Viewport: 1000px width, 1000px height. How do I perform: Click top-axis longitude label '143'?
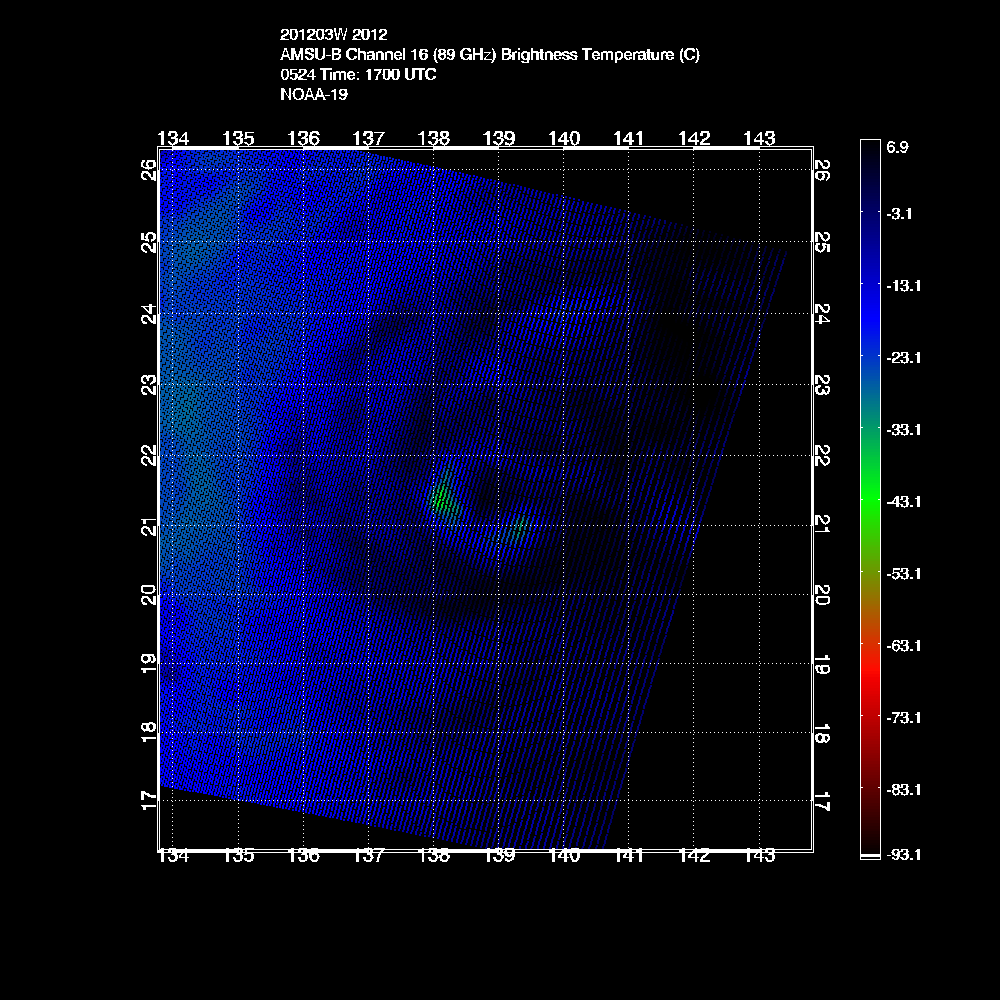tap(759, 138)
